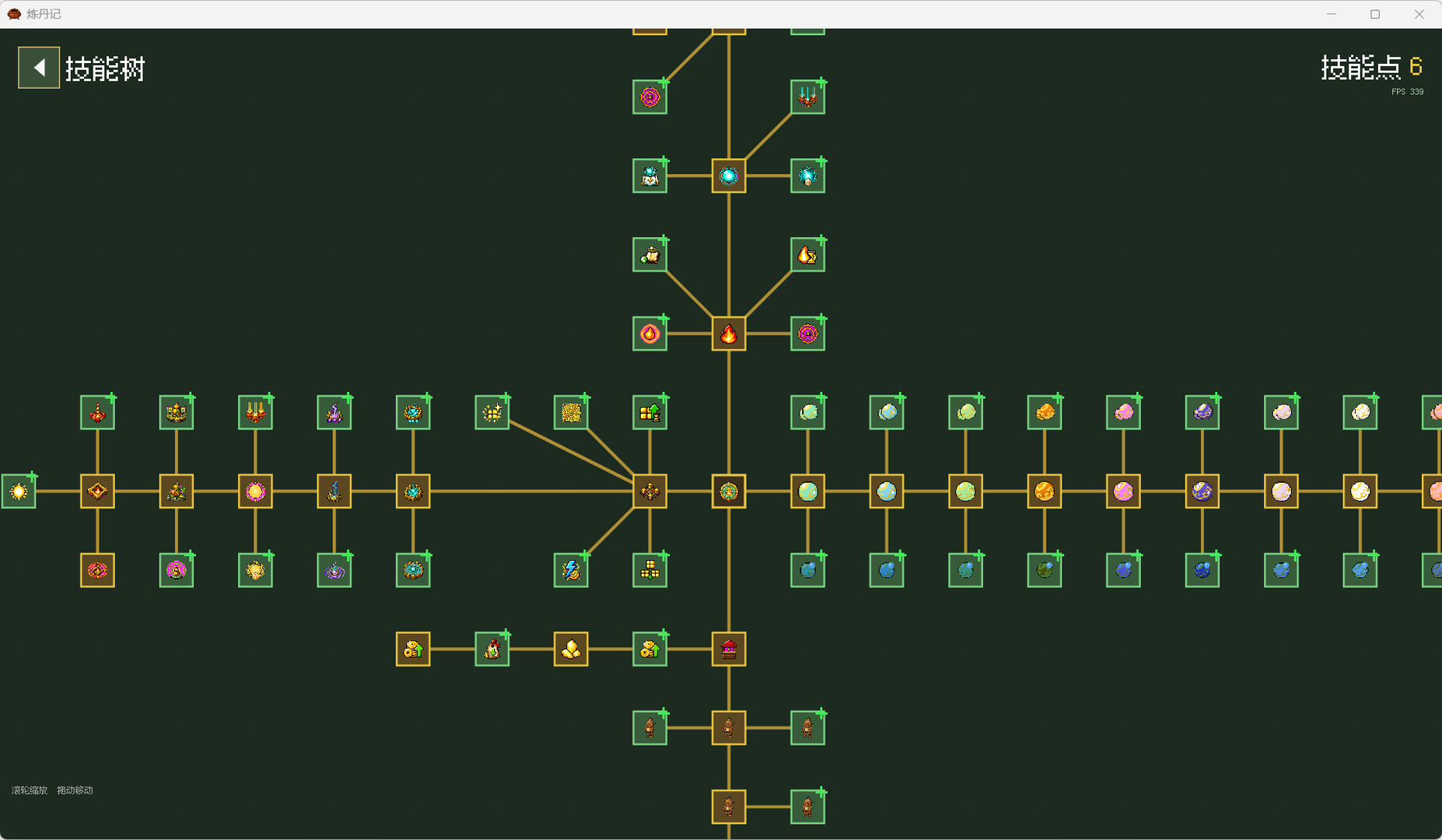The image size is (1442, 840).
Task: Select the round medallion node at tree center
Action: point(729,492)
